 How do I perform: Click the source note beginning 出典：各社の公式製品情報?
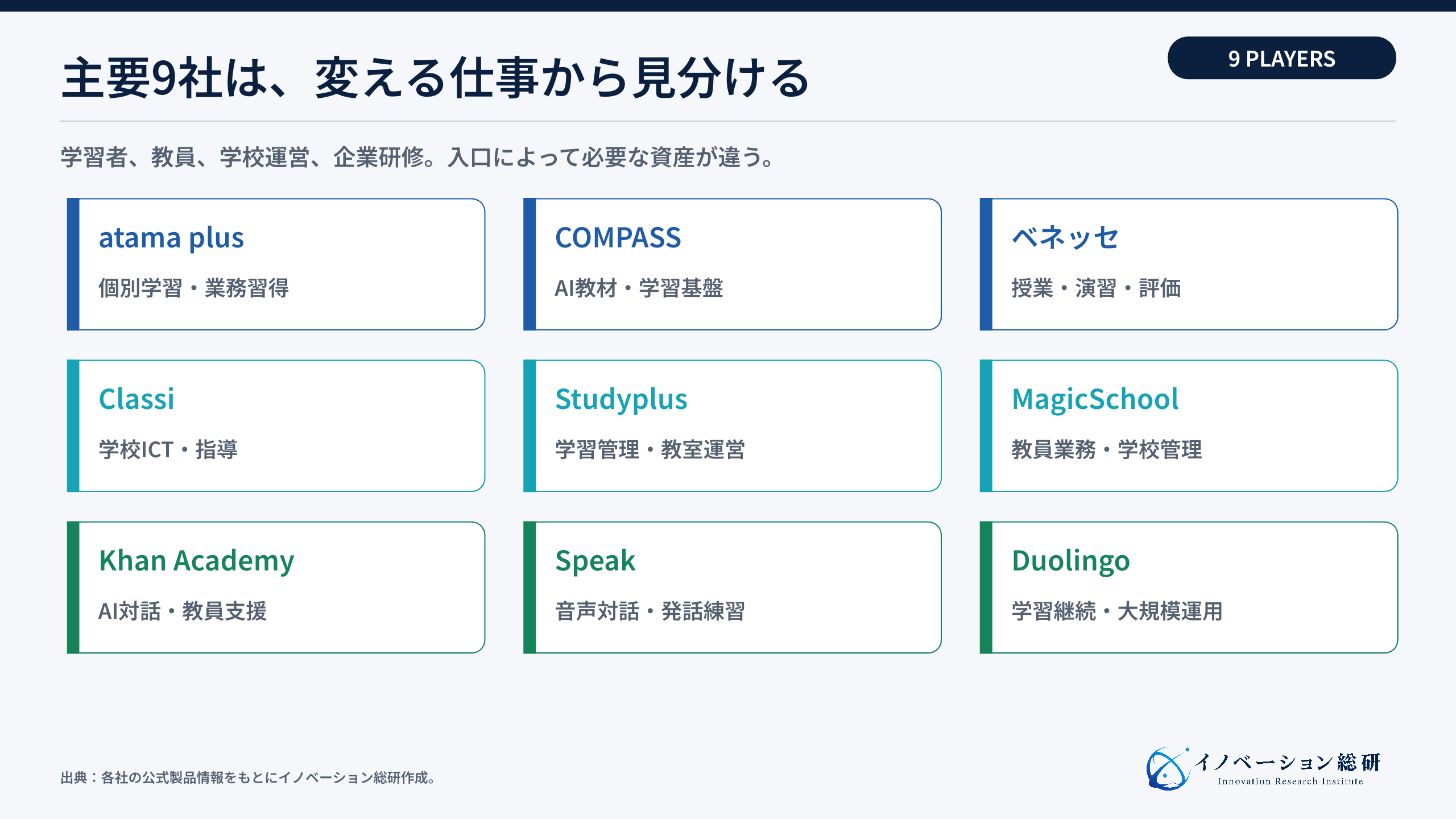click(x=249, y=777)
